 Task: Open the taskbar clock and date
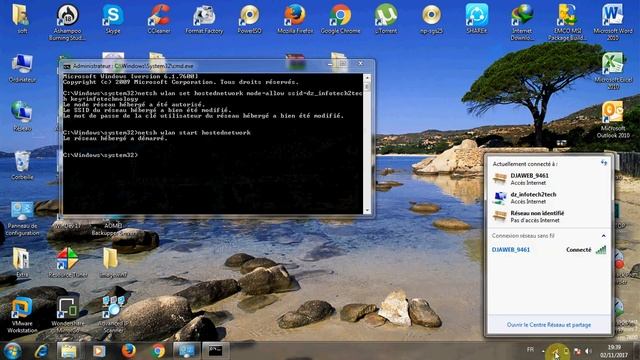pos(613,351)
